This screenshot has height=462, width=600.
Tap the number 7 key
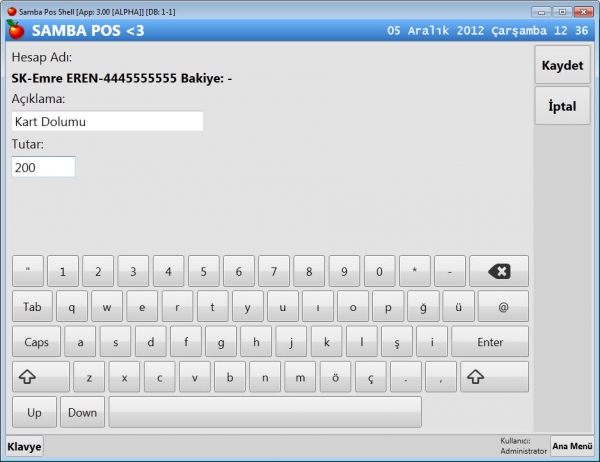pos(274,271)
